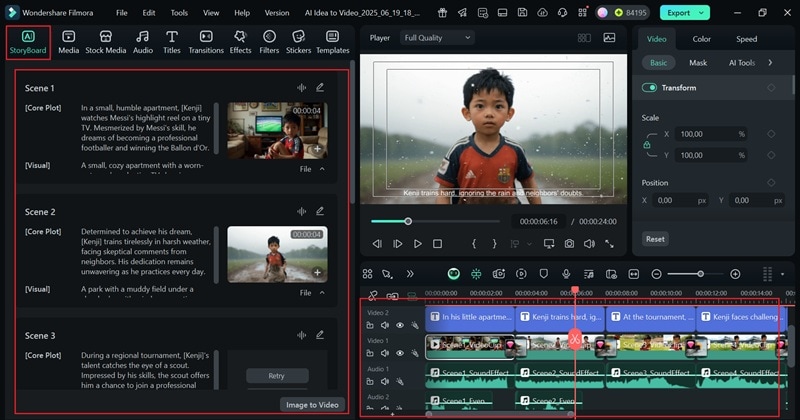
Task: Open the Titles panel
Action: click(x=171, y=42)
